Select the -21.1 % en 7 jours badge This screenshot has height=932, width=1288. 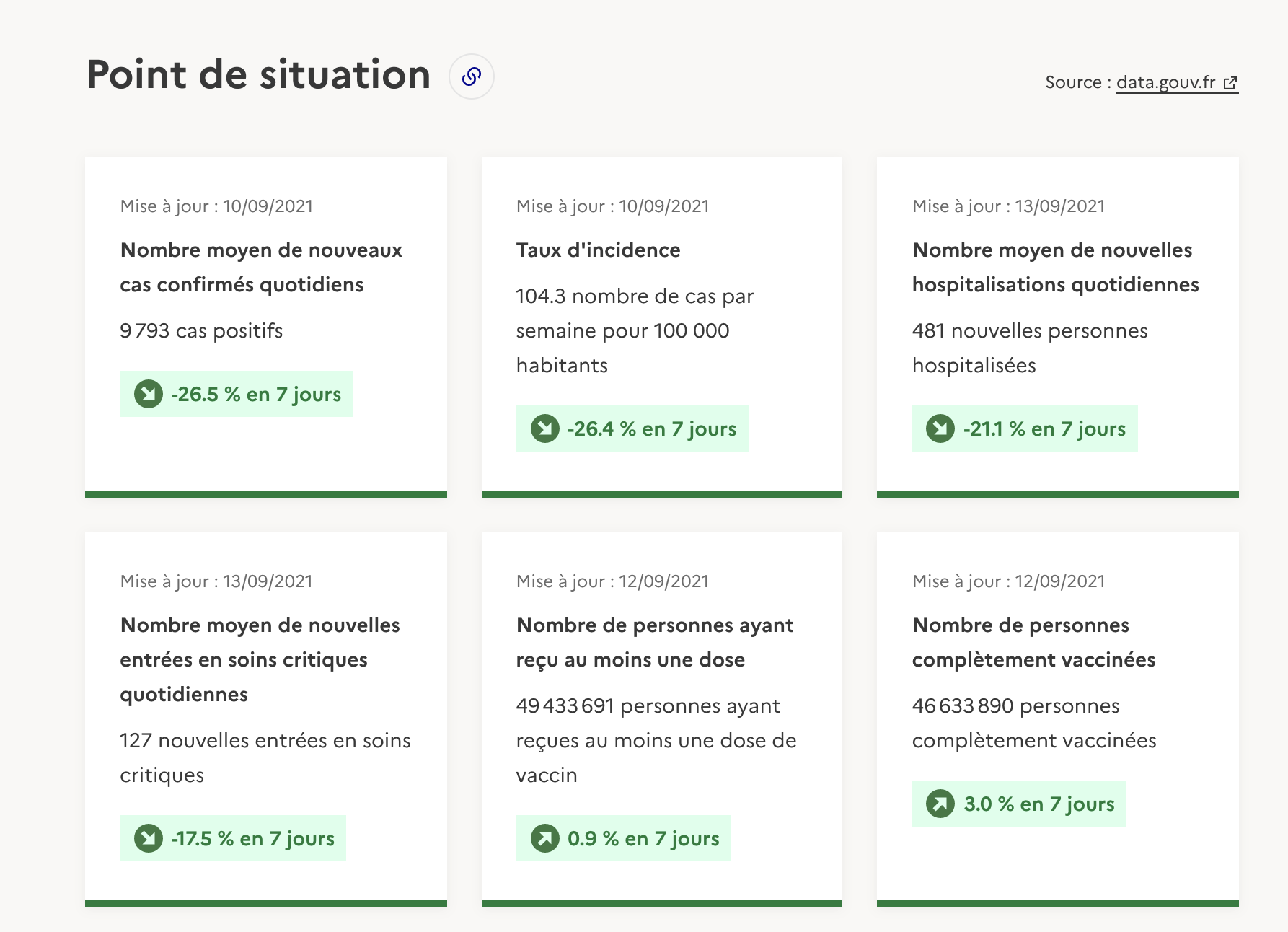(1025, 428)
